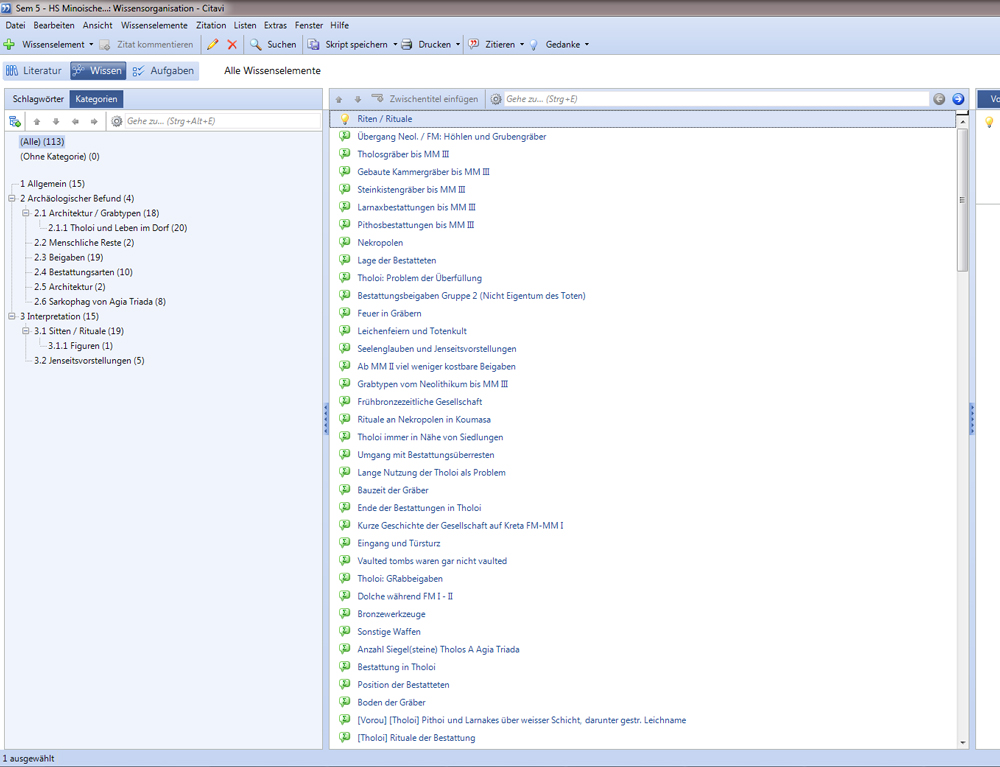
Task: Open the Bearbeiten menu
Action: [54, 26]
